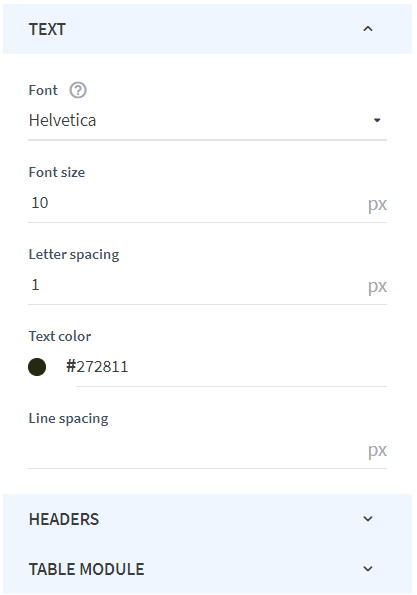
Task: Open the Helvetica font dropdown
Action: tap(208, 121)
